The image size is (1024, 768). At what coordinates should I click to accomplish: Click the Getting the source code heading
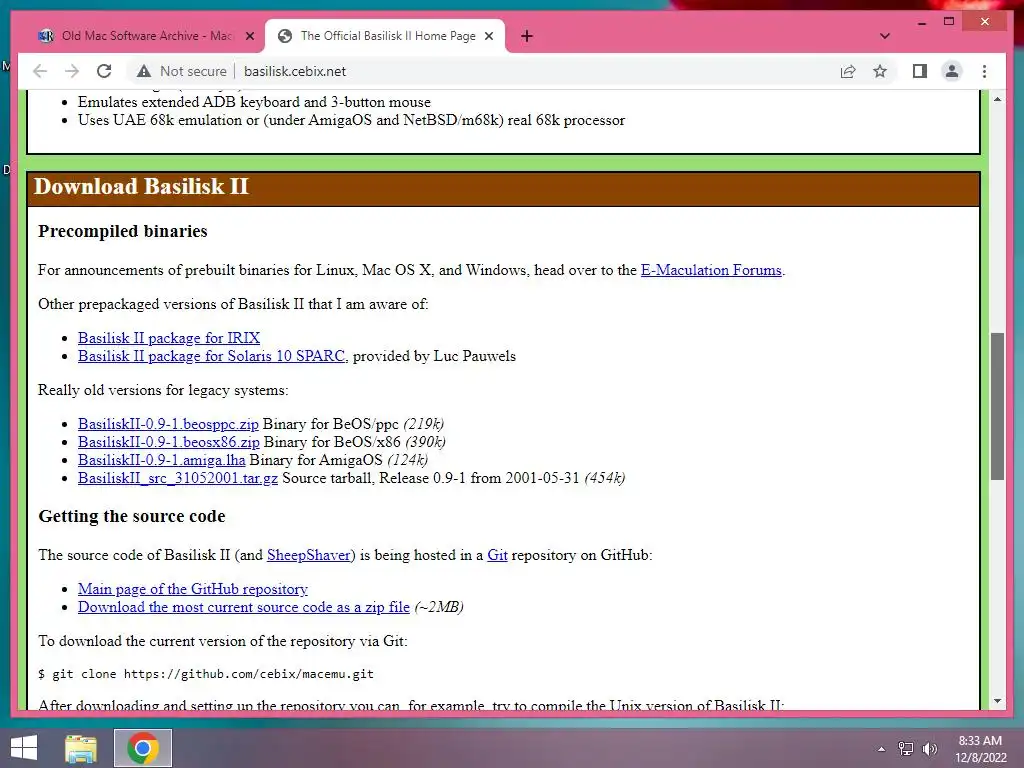coord(132,516)
